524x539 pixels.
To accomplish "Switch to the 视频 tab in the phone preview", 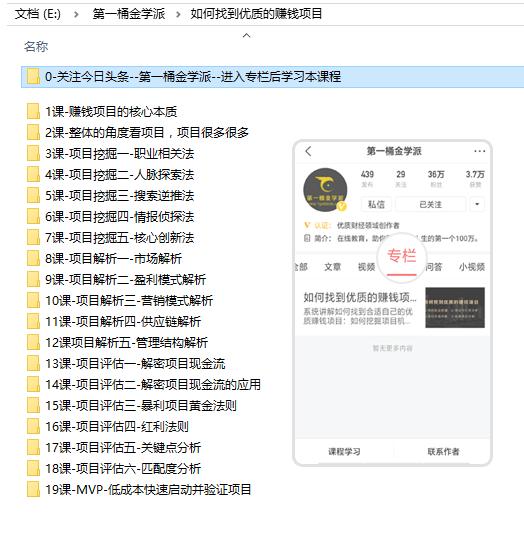I will coord(366,267).
